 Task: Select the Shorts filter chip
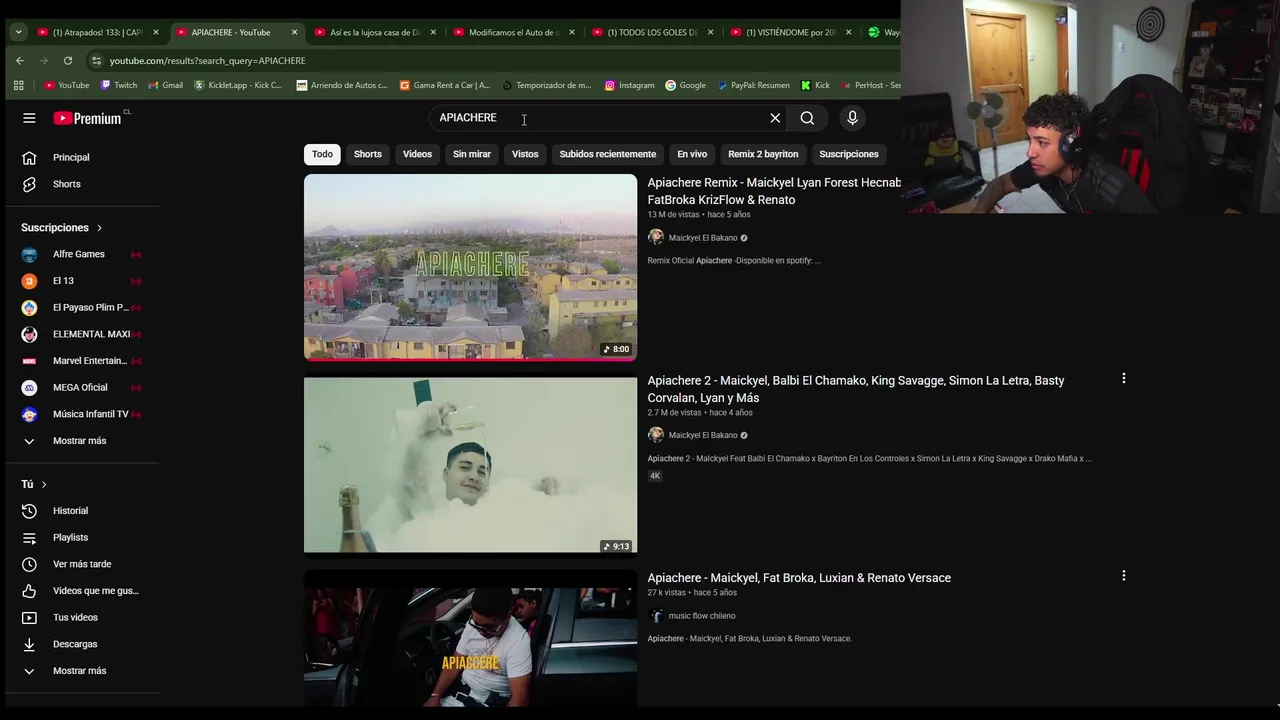pos(368,154)
